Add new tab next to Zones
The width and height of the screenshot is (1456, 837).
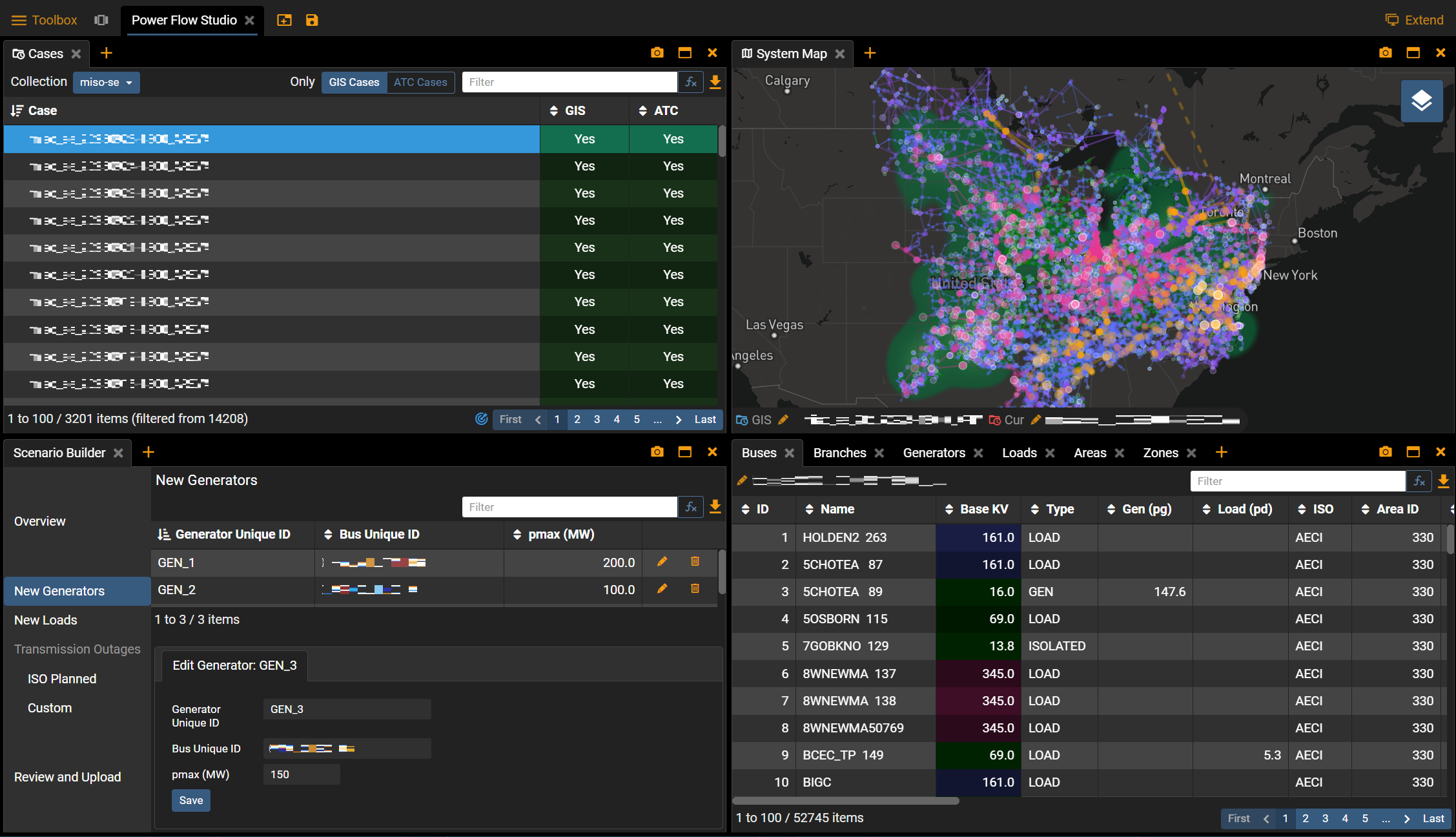1221,453
